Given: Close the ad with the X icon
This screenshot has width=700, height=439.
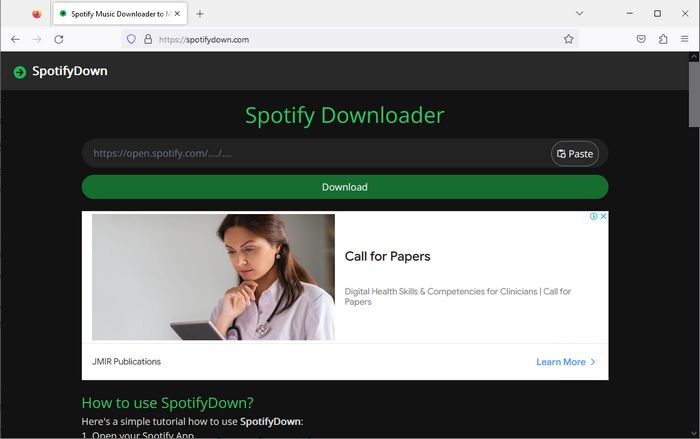Looking at the screenshot, I should click(x=603, y=216).
